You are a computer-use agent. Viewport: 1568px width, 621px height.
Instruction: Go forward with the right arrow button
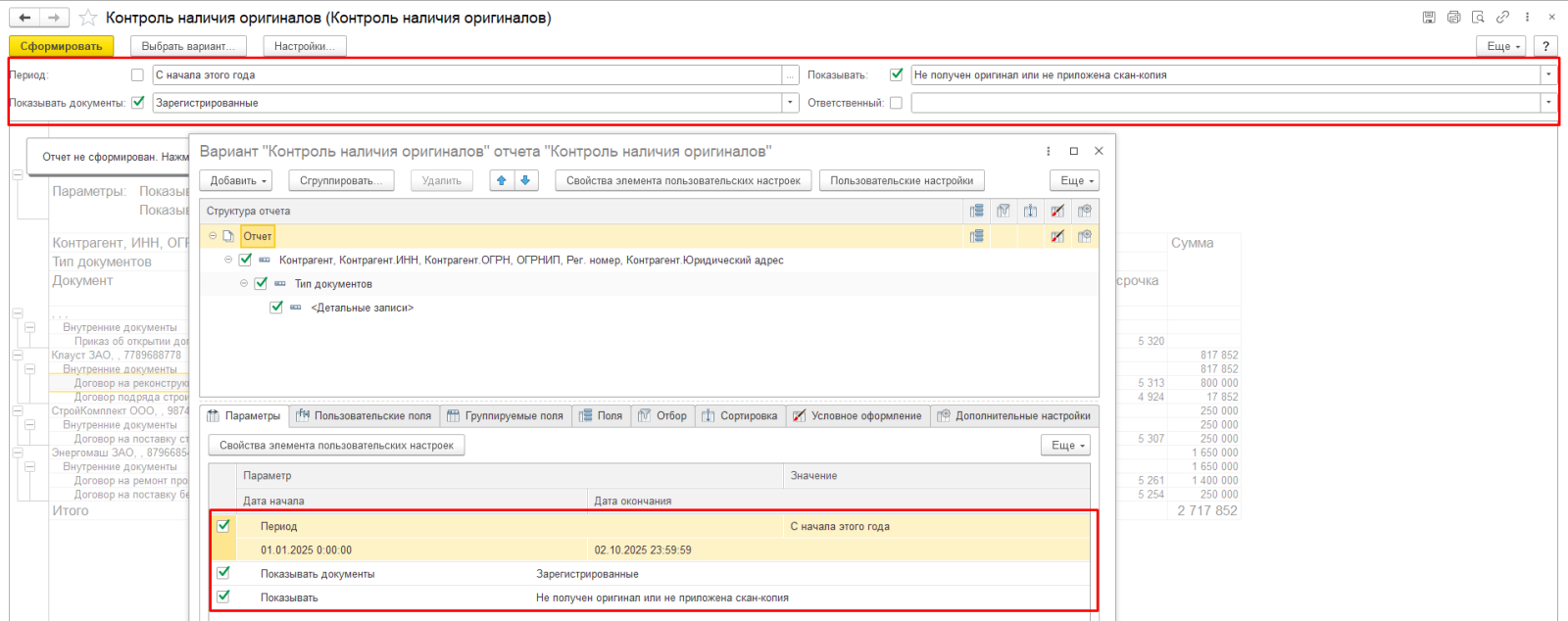(55, 18)
